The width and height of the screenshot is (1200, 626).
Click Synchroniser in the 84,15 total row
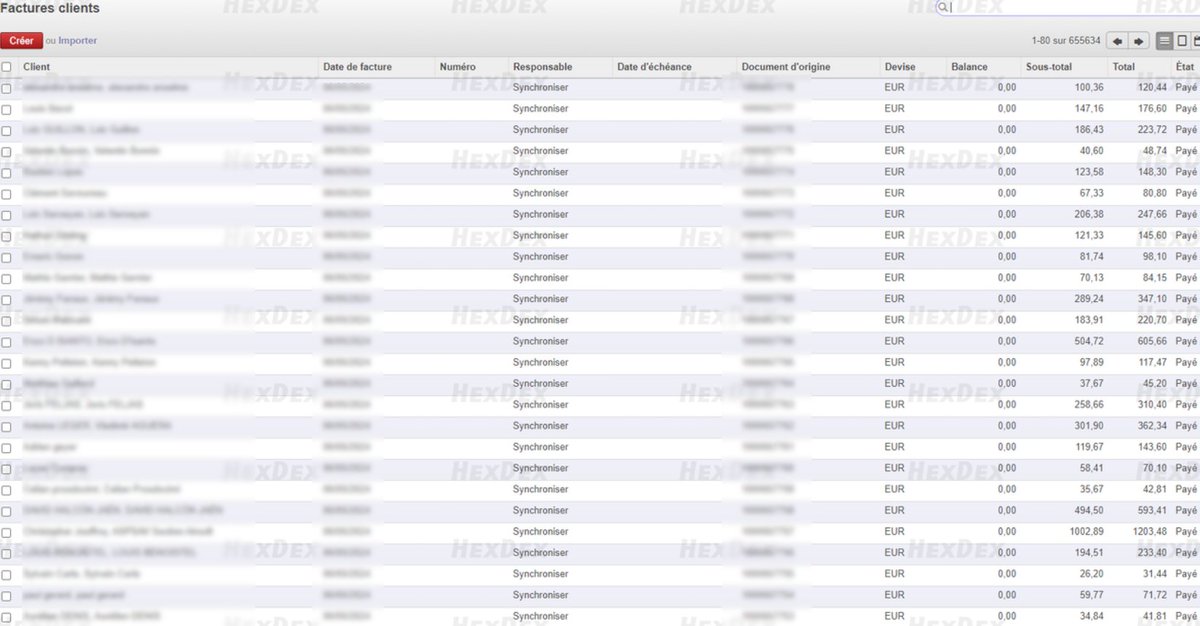pyautogui.click(x=540, y=278)
